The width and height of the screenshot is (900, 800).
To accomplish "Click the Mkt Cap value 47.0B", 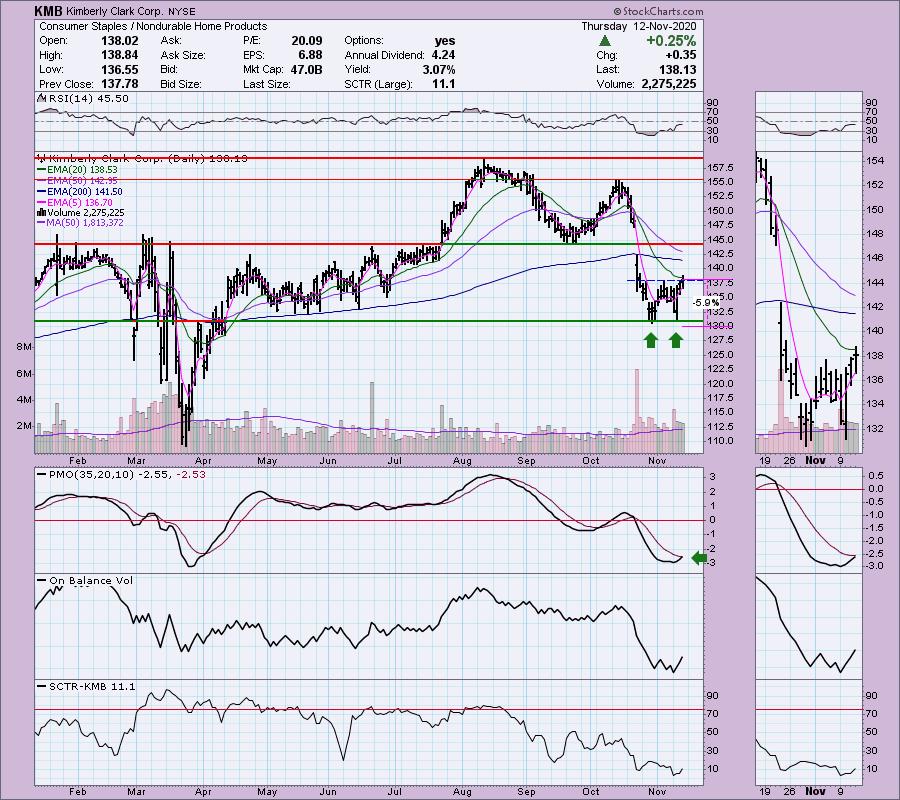I will [x=307, y=69].
